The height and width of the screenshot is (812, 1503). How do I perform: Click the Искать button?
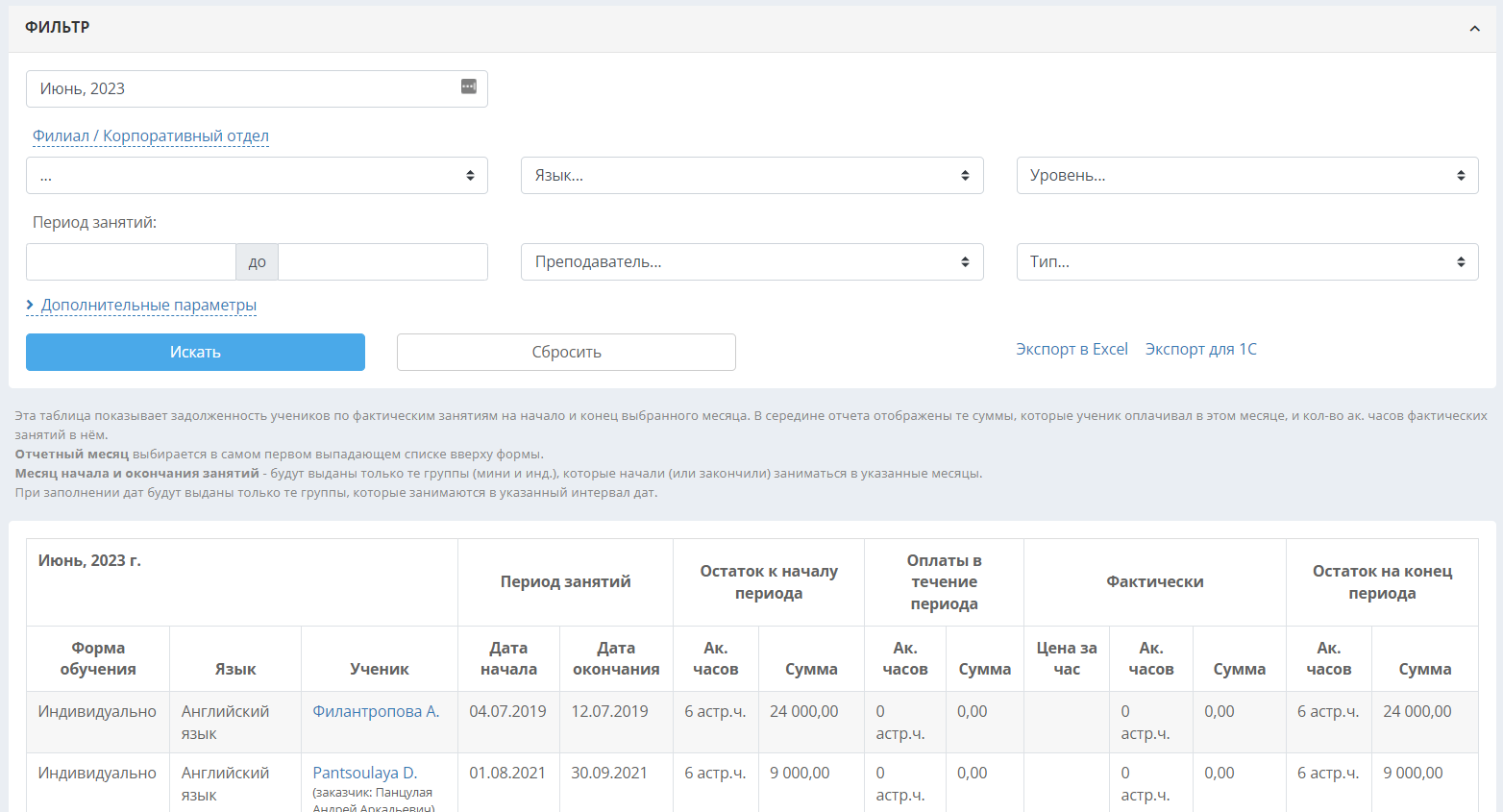coord(195,352)
